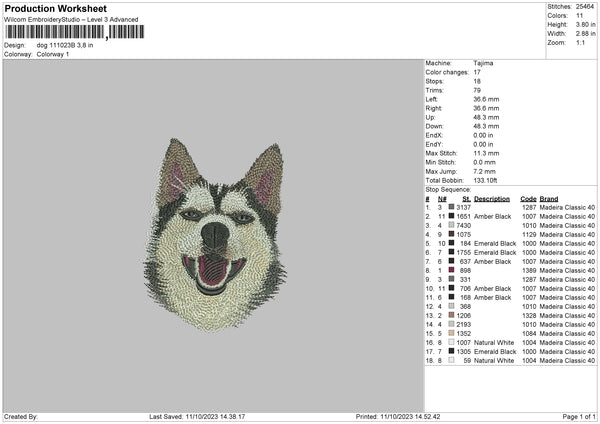600x424 pixels.
Task: Click the black swatch for stitch 1651
Action: pos(452,216)
